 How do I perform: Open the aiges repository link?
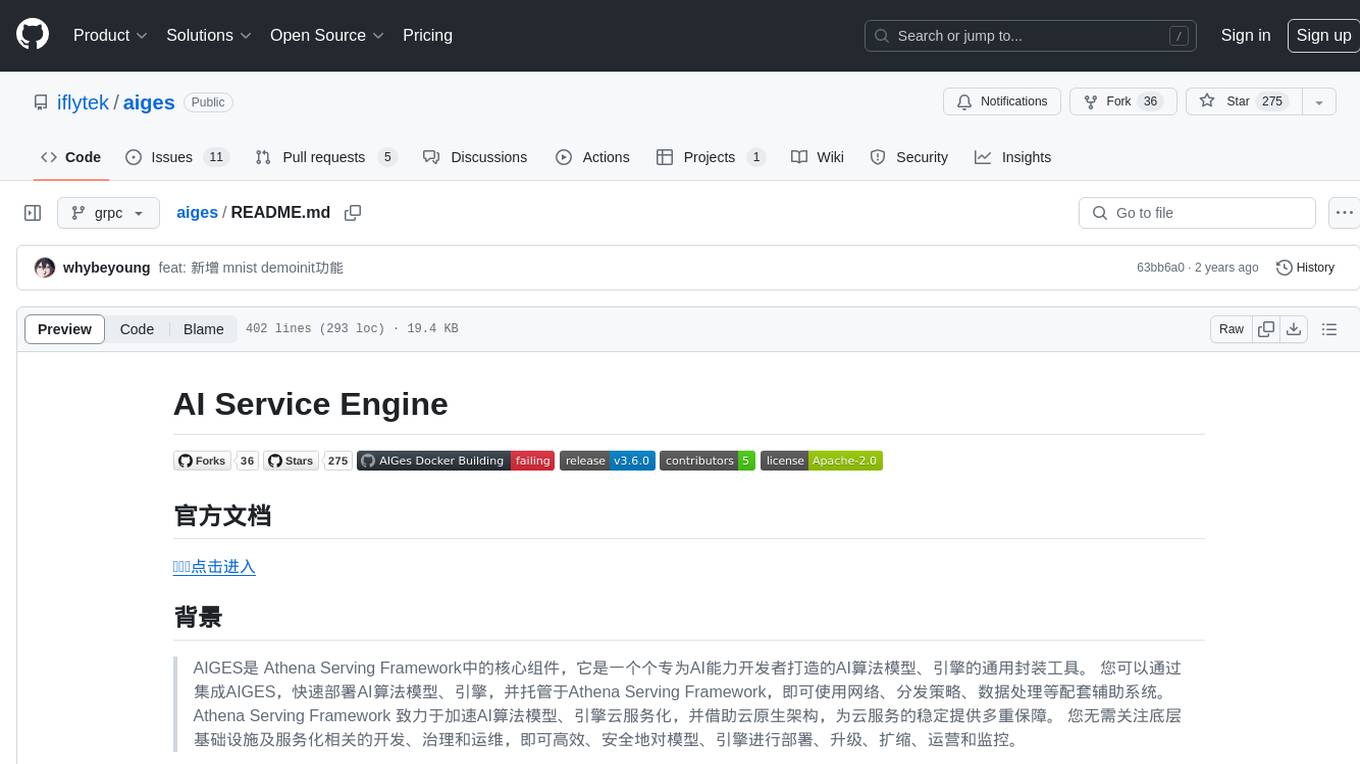pos(149,102)
